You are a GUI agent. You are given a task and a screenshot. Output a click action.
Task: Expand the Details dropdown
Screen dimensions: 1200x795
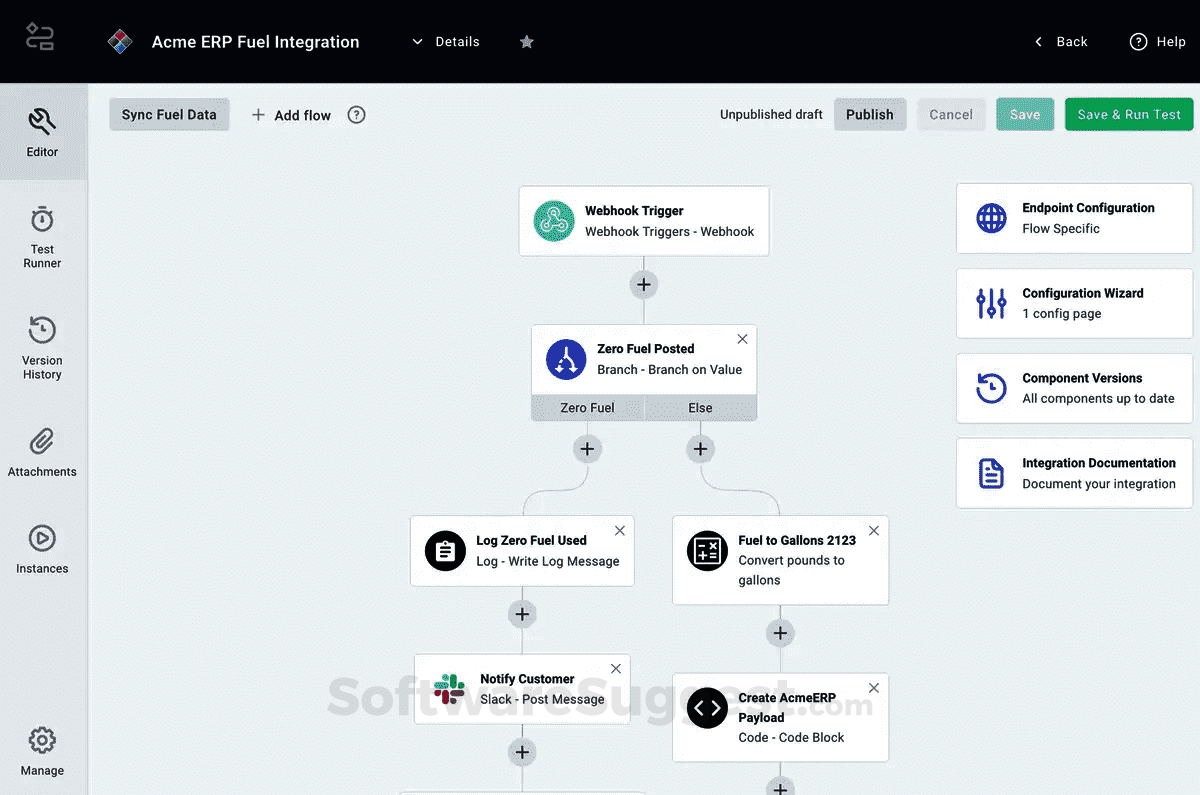pos(446,41)
